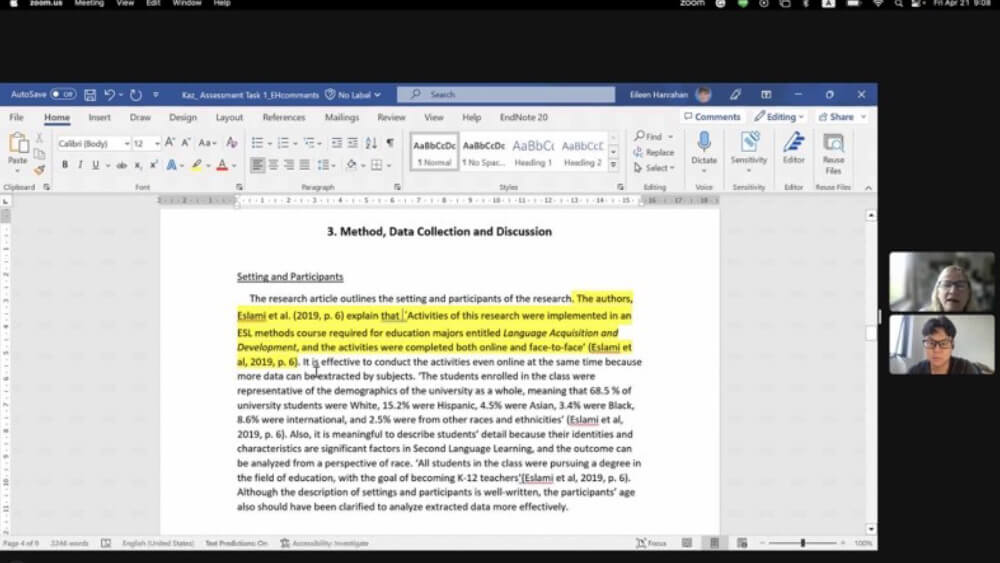The height and width of the screenshot is (563, 1000).
Task: Click the Format Painter brush icon
Action: [x=40, y=170]
